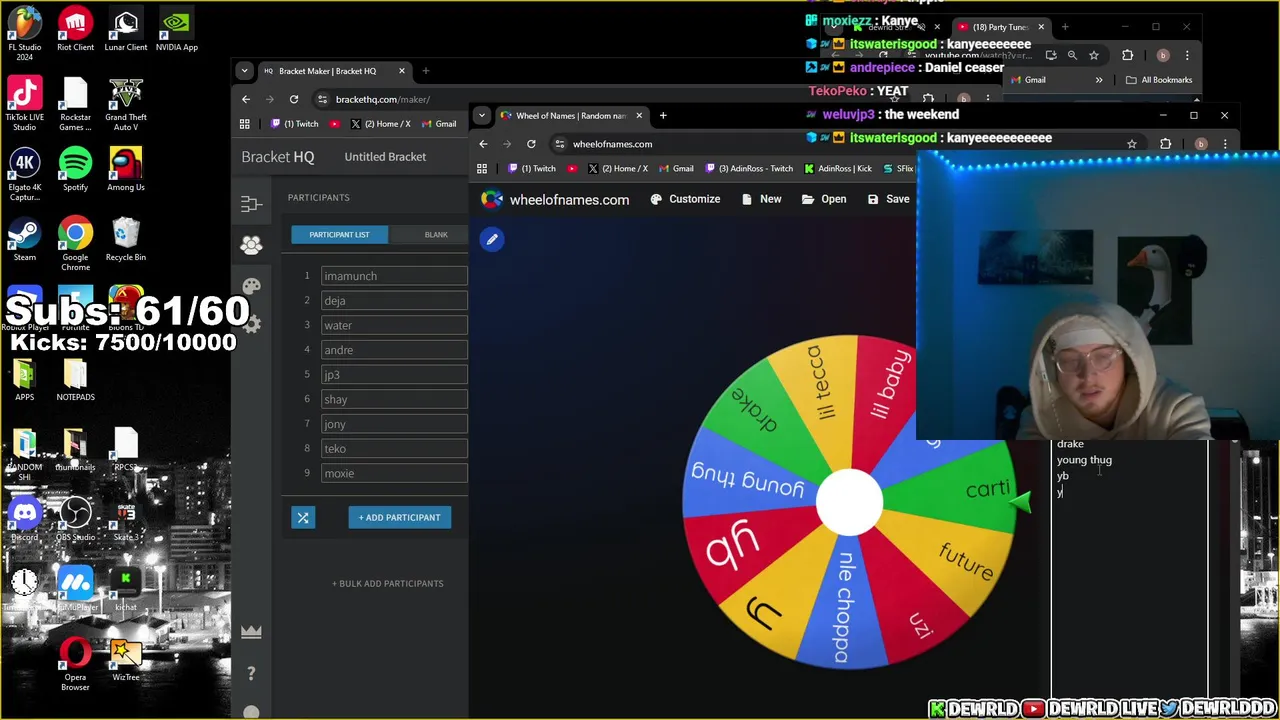Click the blue pencil edit button on wheel page
Viewport: 1280px width, 720px height.
tap(492, 239)
